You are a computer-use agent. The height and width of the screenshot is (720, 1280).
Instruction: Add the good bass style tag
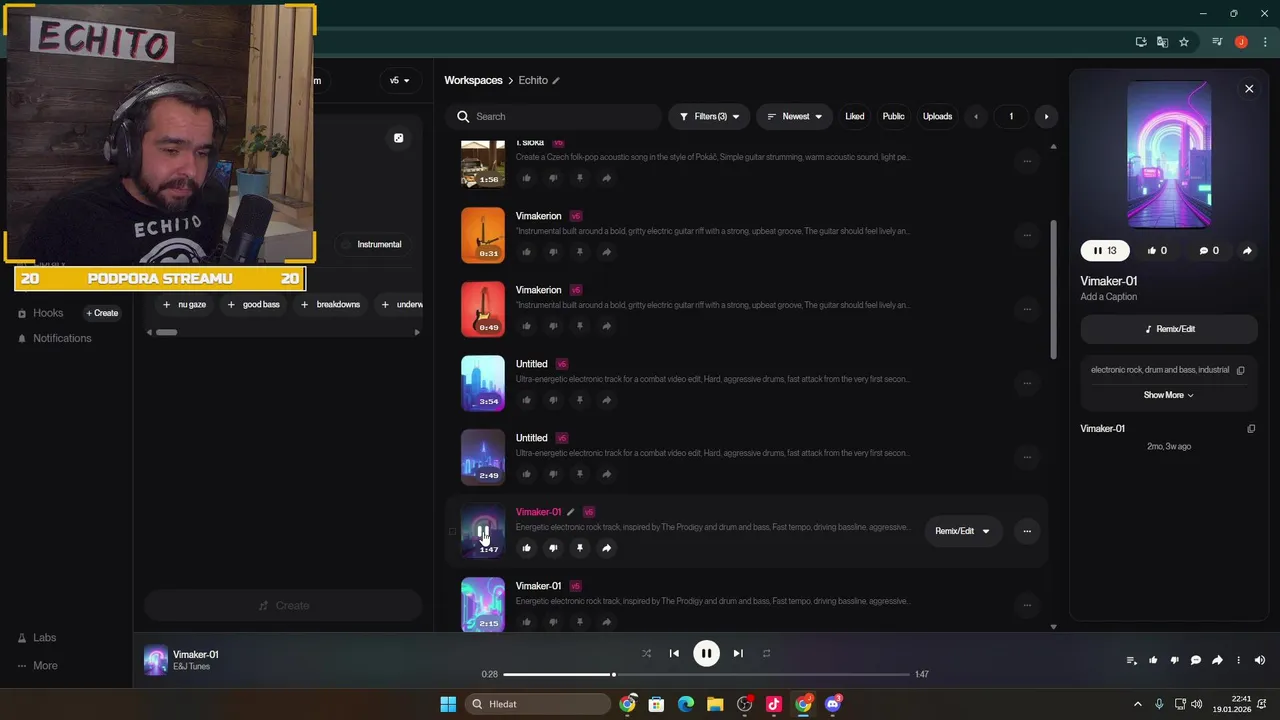[x=254, y=304]
